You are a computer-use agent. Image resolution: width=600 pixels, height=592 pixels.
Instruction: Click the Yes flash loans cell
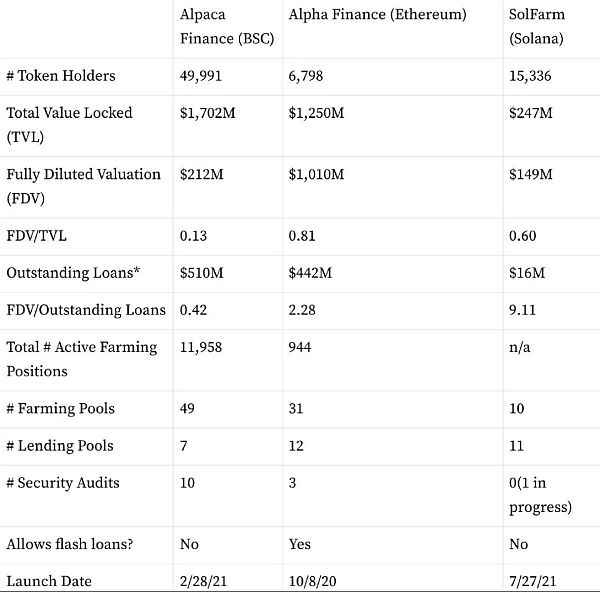pyautogui.click(x=299, y=544)
